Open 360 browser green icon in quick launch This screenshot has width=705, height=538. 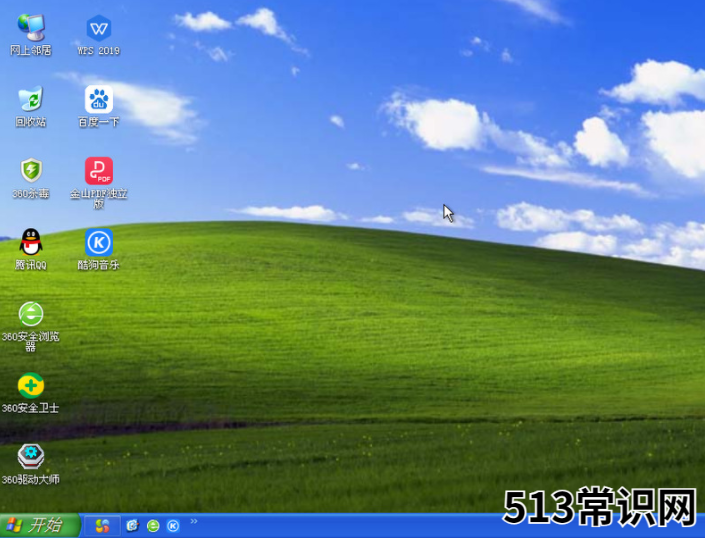[153, 525]
